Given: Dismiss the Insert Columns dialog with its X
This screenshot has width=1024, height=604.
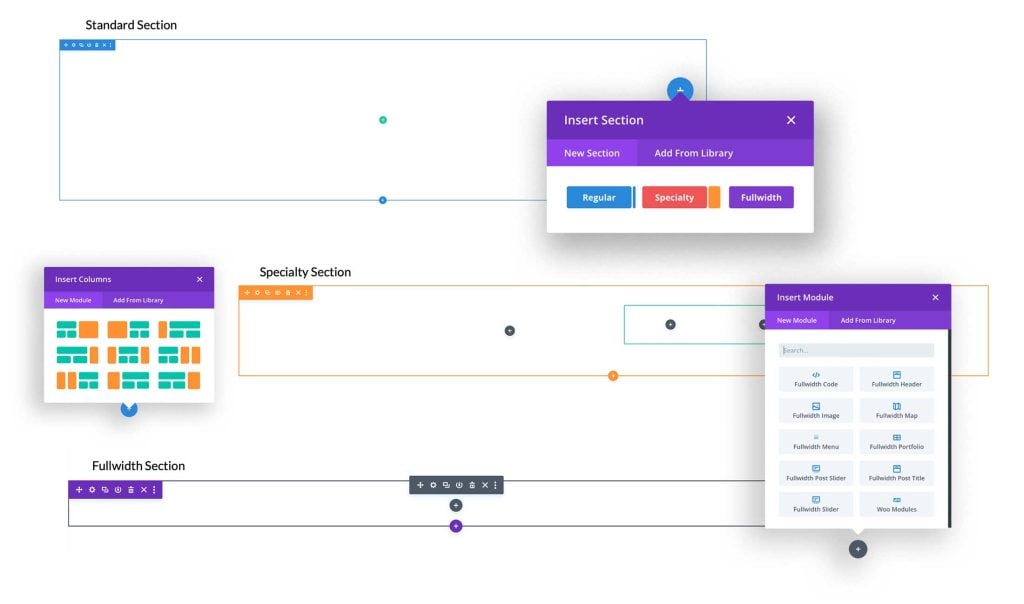Looking at the screenshot, I should point(199,279).
